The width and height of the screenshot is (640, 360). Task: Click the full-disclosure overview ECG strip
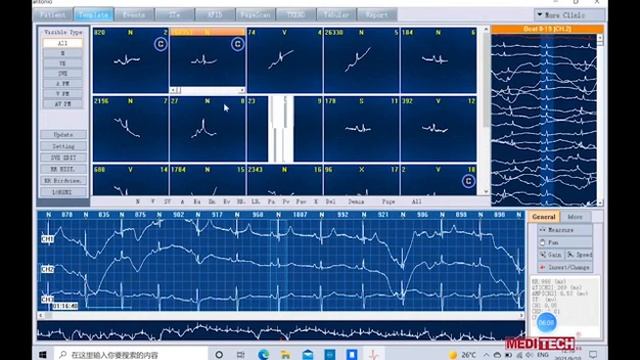281,331
